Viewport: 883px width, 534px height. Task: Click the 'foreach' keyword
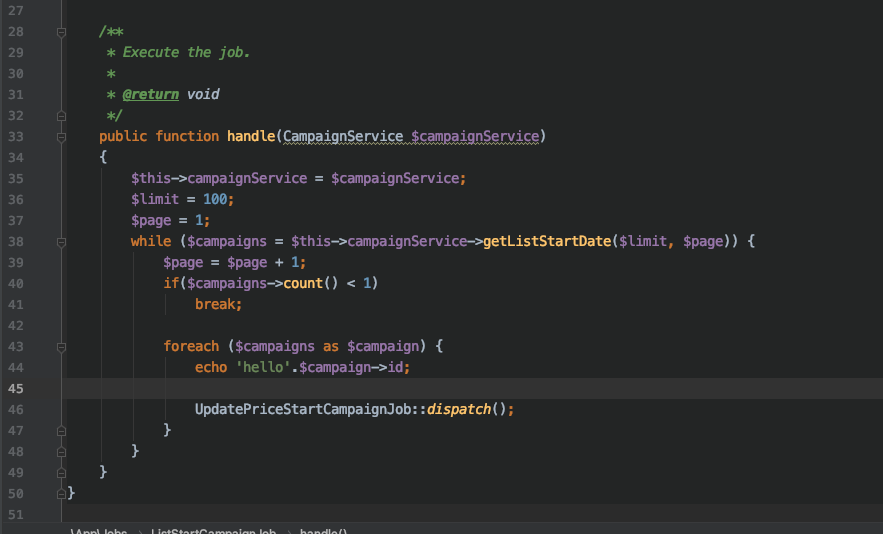tap(191, 346)
